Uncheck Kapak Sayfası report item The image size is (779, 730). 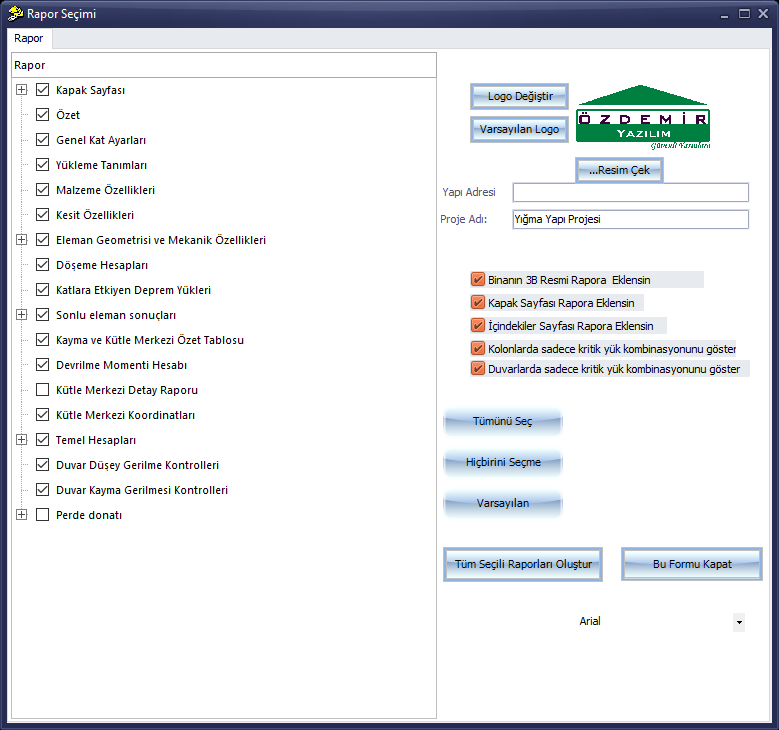(43, 90)
